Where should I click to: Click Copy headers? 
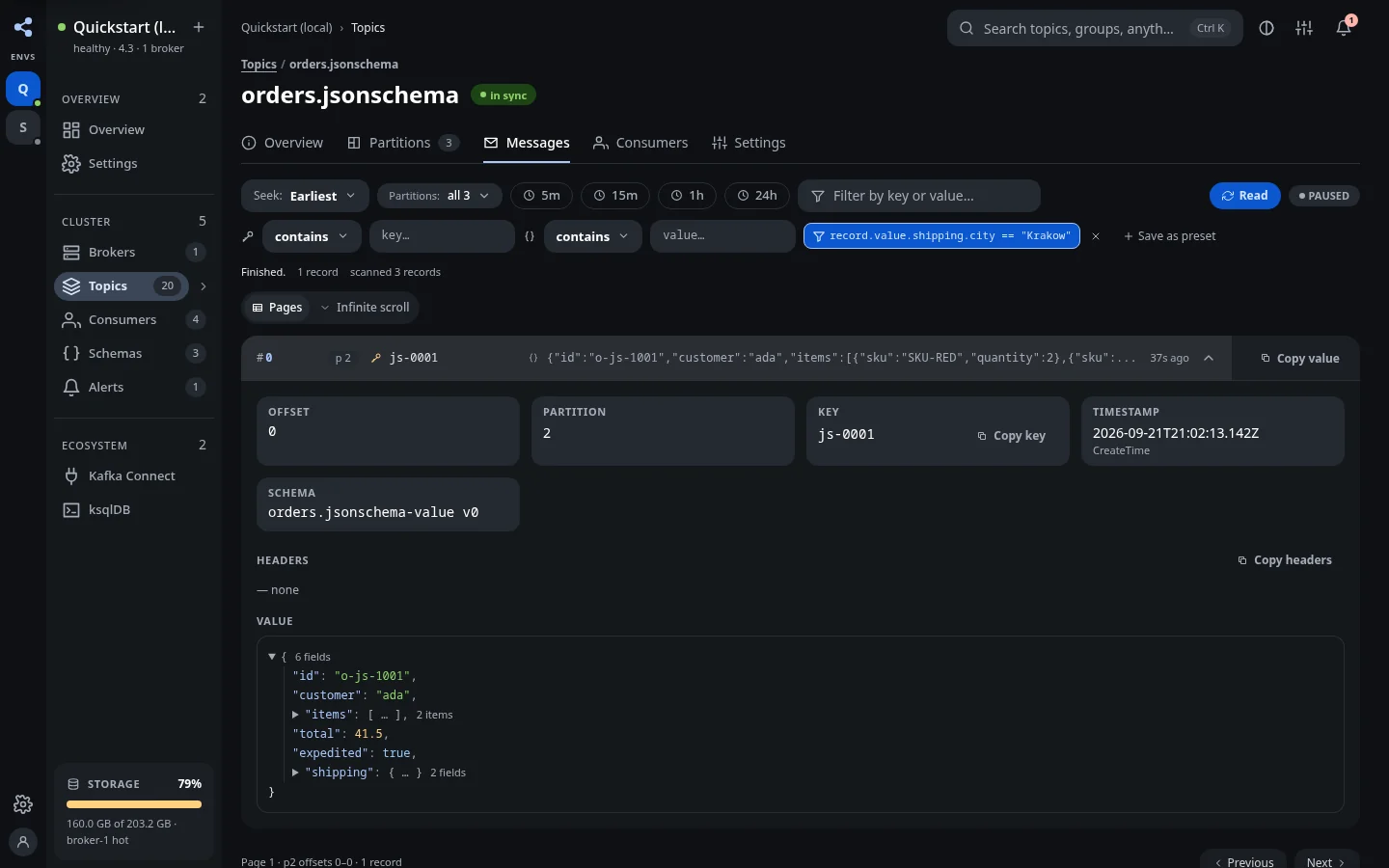[x=1284, y=560]
